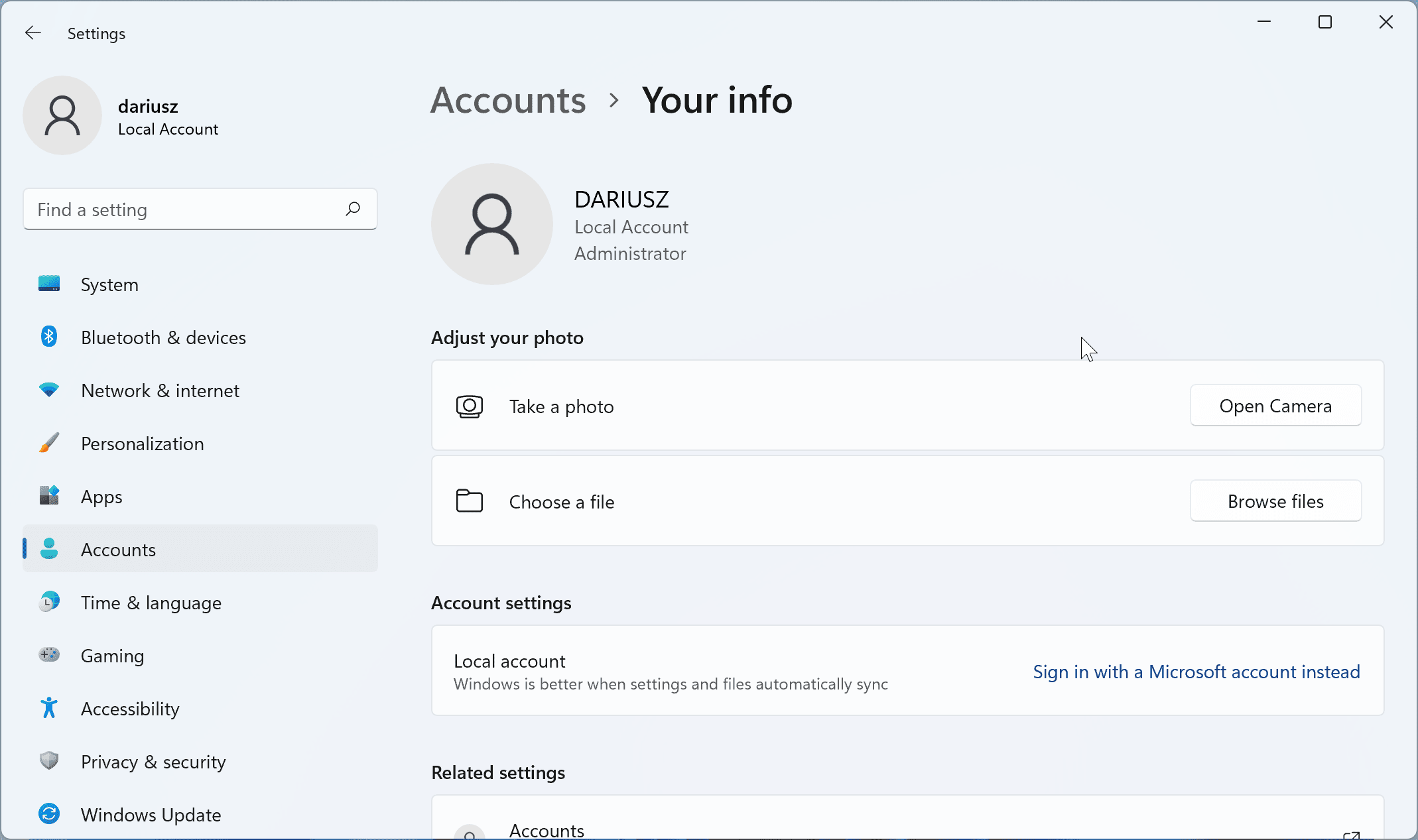Screen dimensions: 1418x840
Task: Click the folder icon beside Choose a file
Action: [470, 501]
